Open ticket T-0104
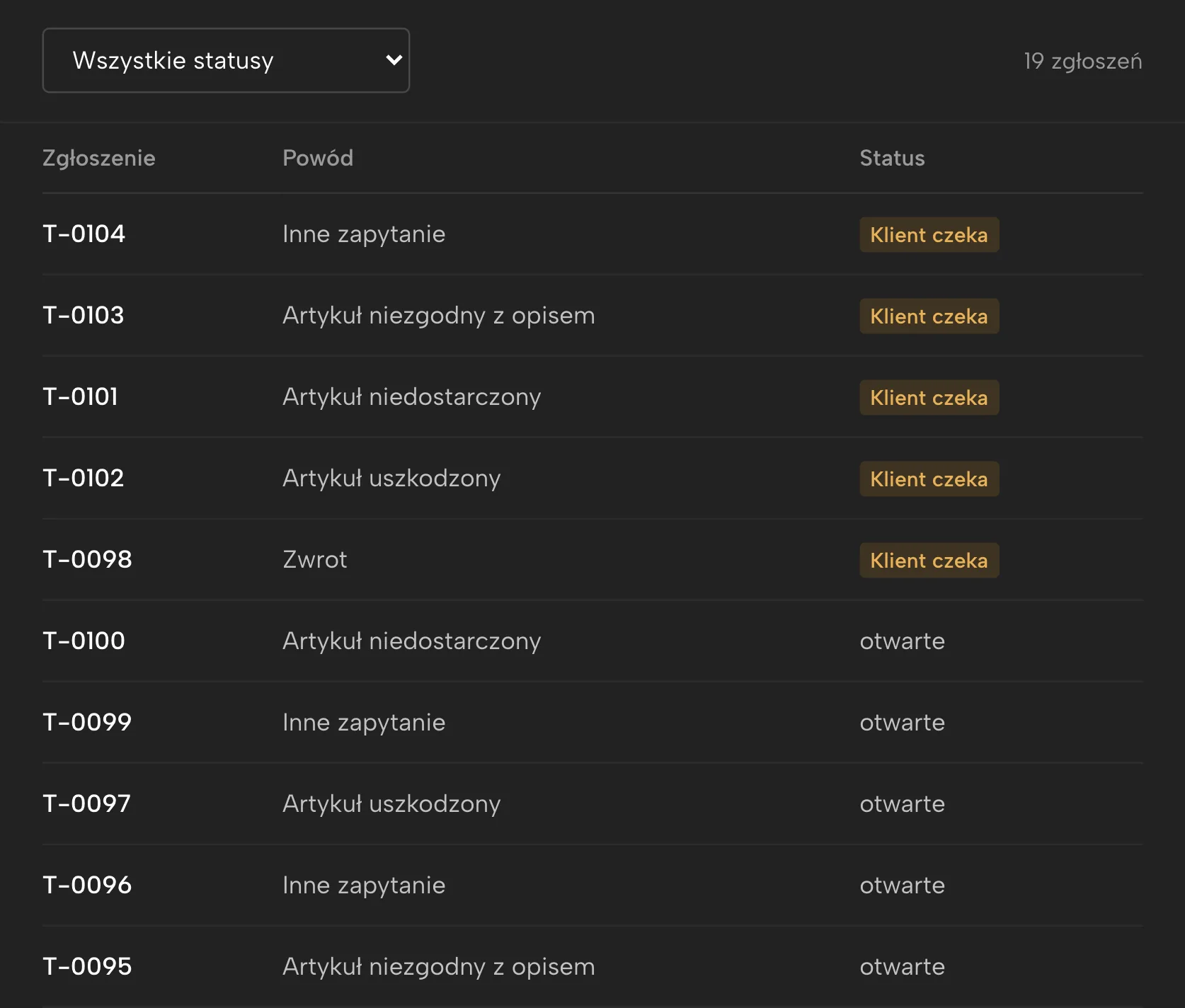 pyautogui.click(x=84, y=234)
